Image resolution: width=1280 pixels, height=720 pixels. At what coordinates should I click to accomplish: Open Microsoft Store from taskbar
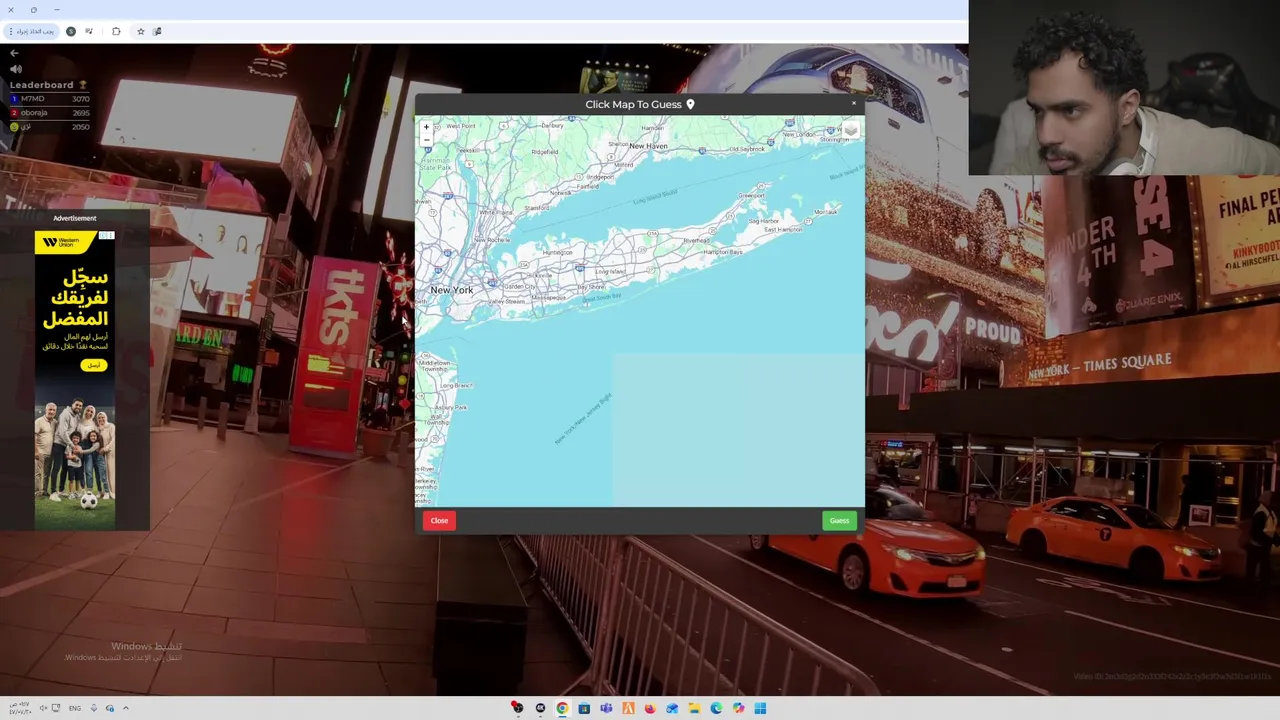point(584,708)
